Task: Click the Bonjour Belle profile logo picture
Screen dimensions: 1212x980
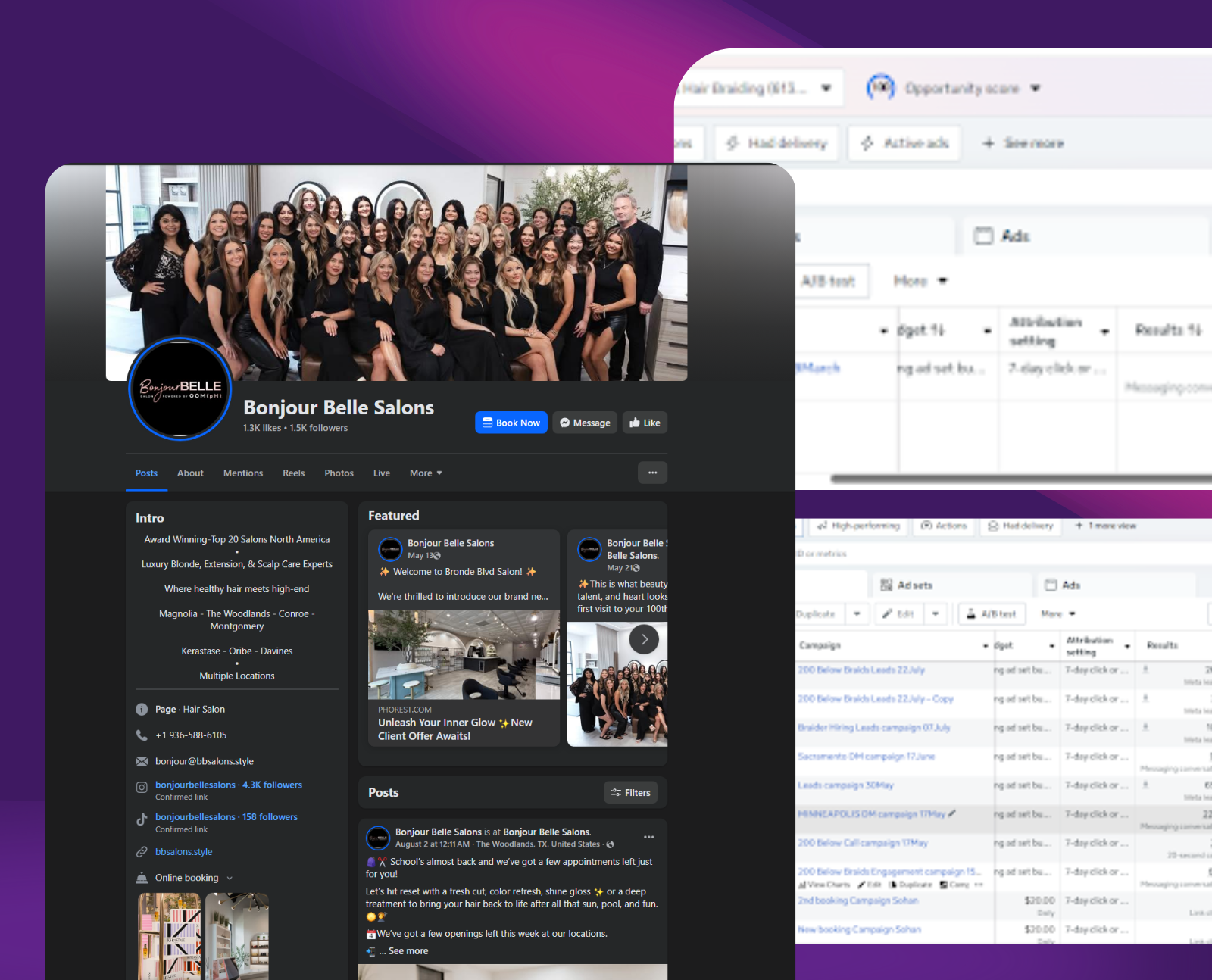Action: coord(180,389)
